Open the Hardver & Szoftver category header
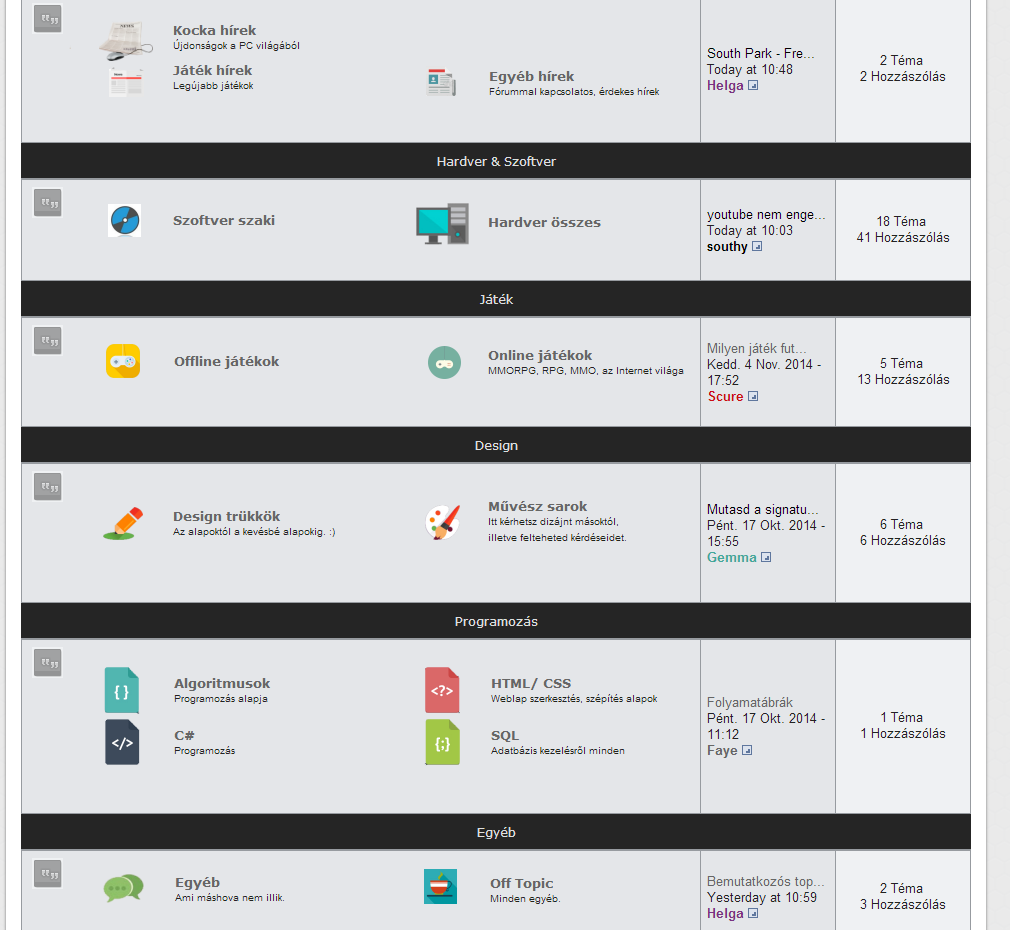Image resolution: width=1010 pixels, height=930 pixels. 496,161
